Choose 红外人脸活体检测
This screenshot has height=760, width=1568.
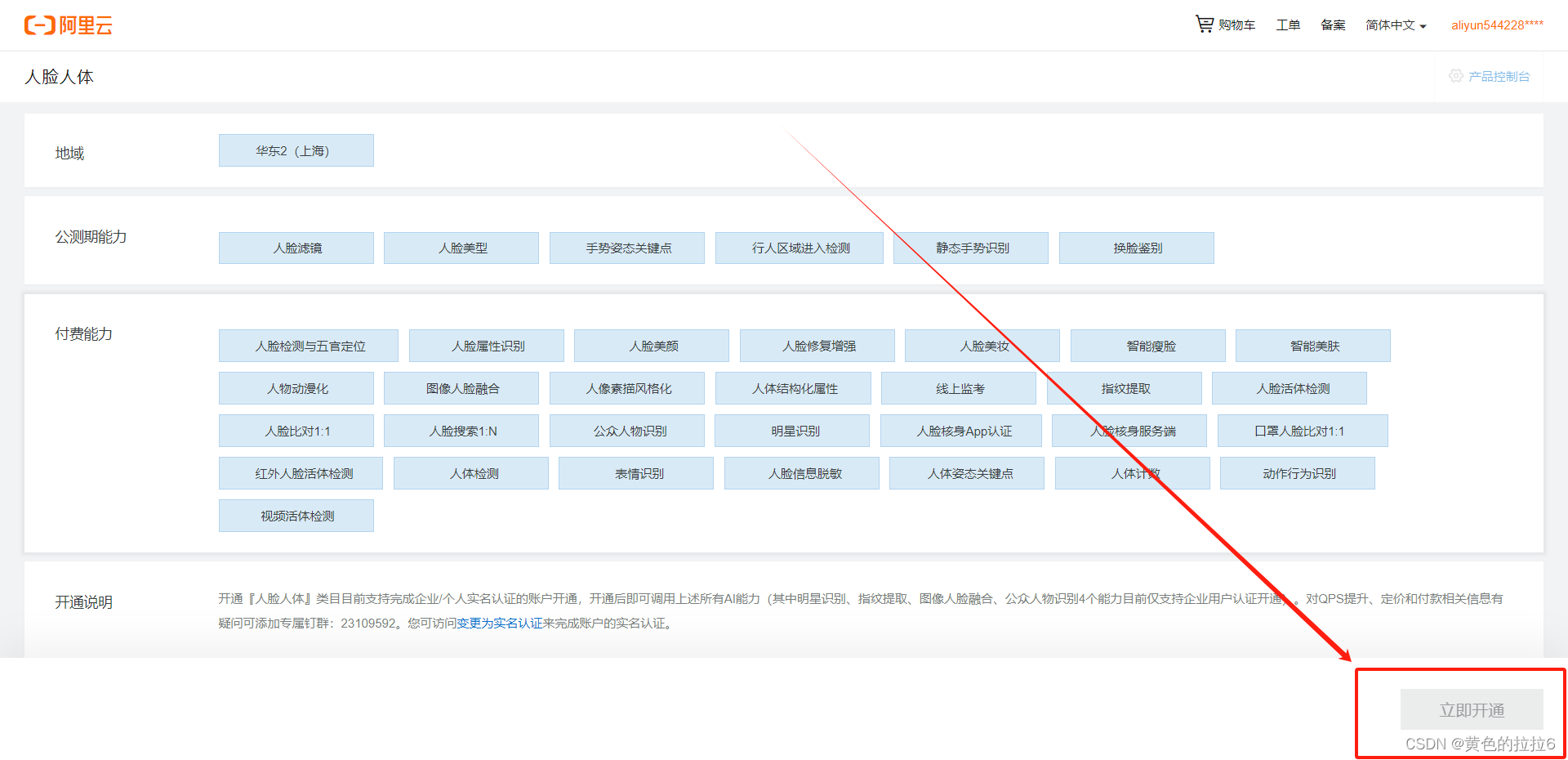click(301, 473)
